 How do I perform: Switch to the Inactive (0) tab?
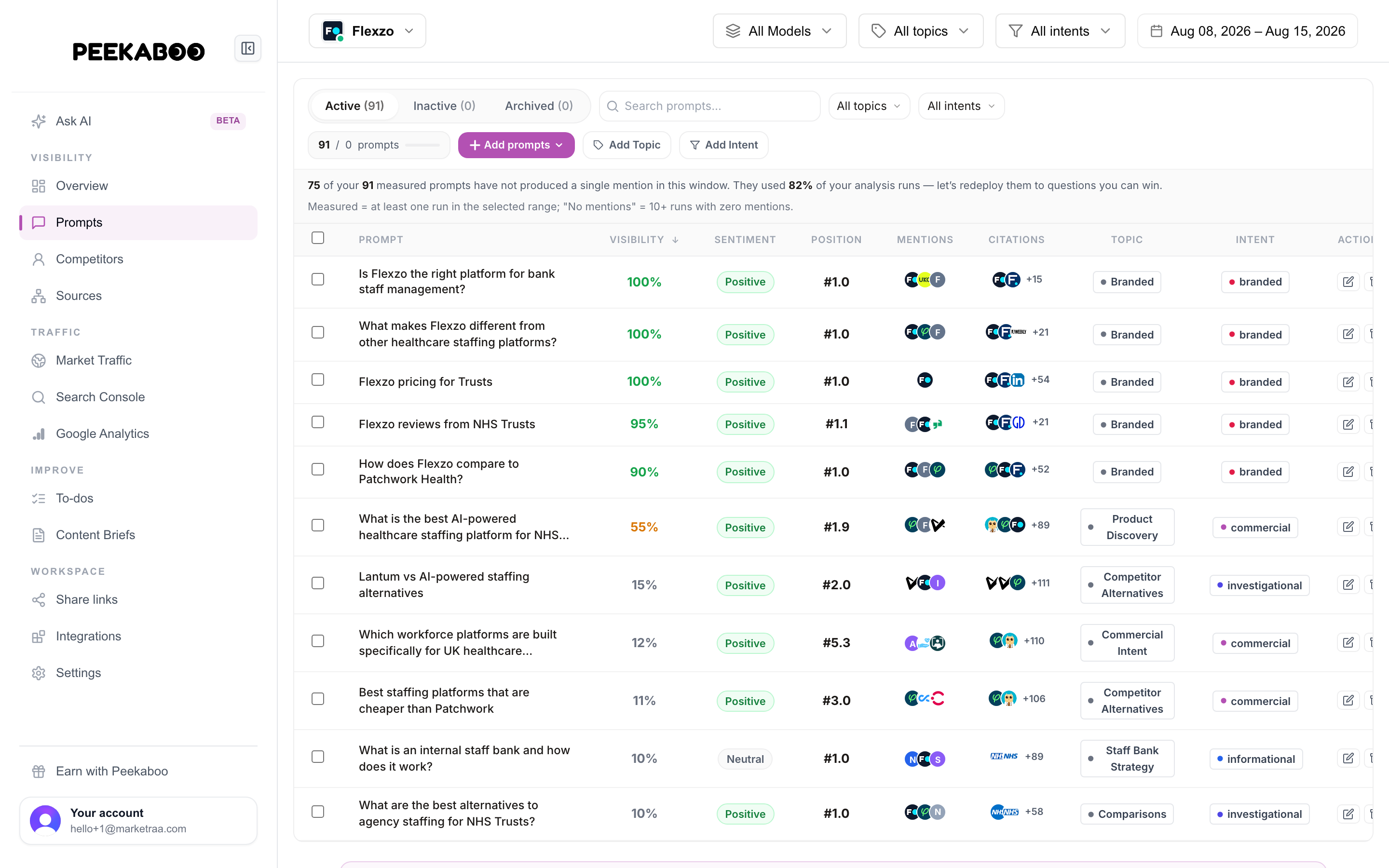click(444, 106)
